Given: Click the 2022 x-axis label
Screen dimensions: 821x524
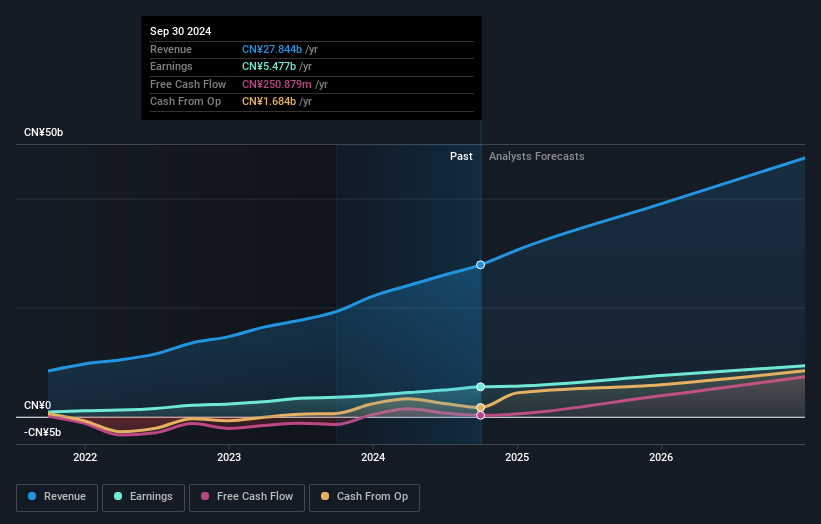Looking at the screenshot, I should click(x=85, y=457).
